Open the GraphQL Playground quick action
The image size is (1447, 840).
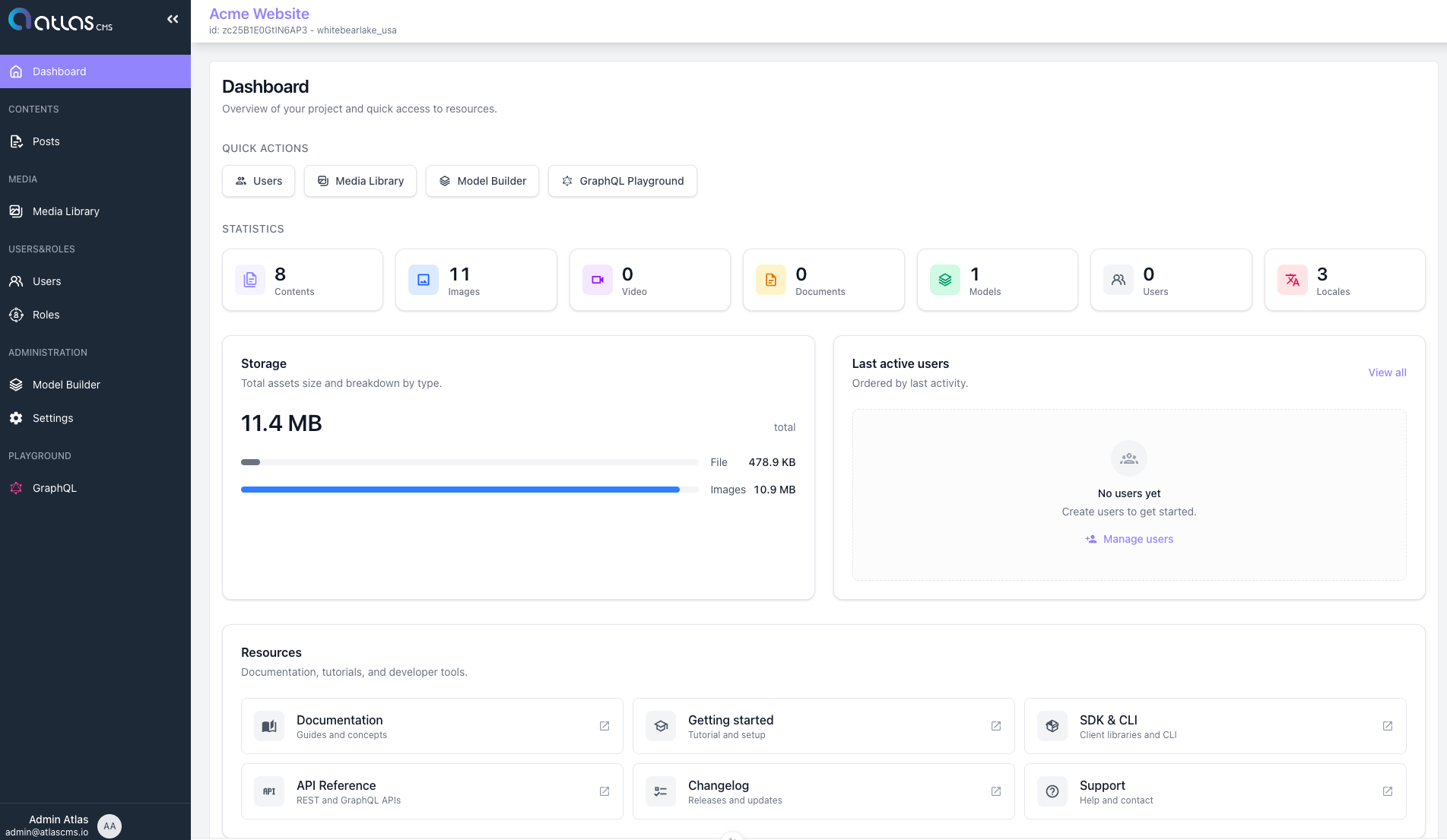(x=622, y=181)
